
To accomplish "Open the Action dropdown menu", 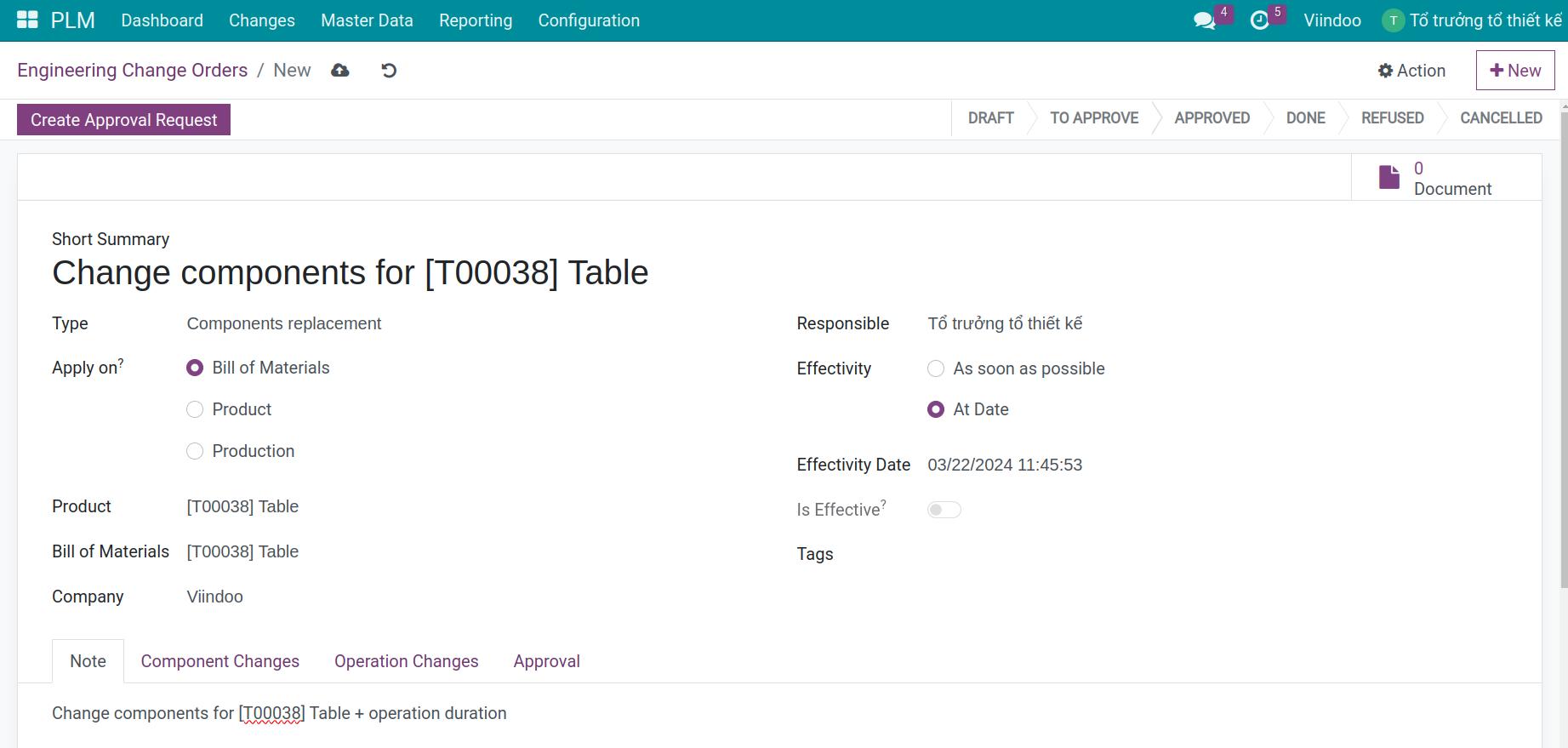I will 1411,71.
